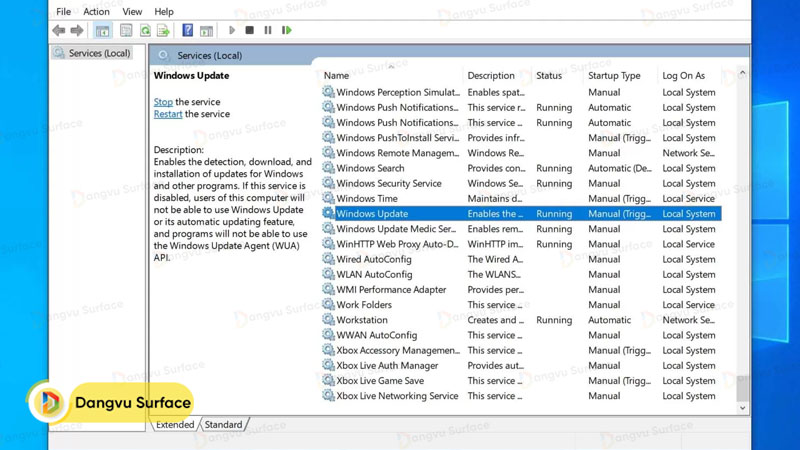This screenshot has width=800, height=450.
Task: Click the Stop the service link
Action: coord(163,102)
